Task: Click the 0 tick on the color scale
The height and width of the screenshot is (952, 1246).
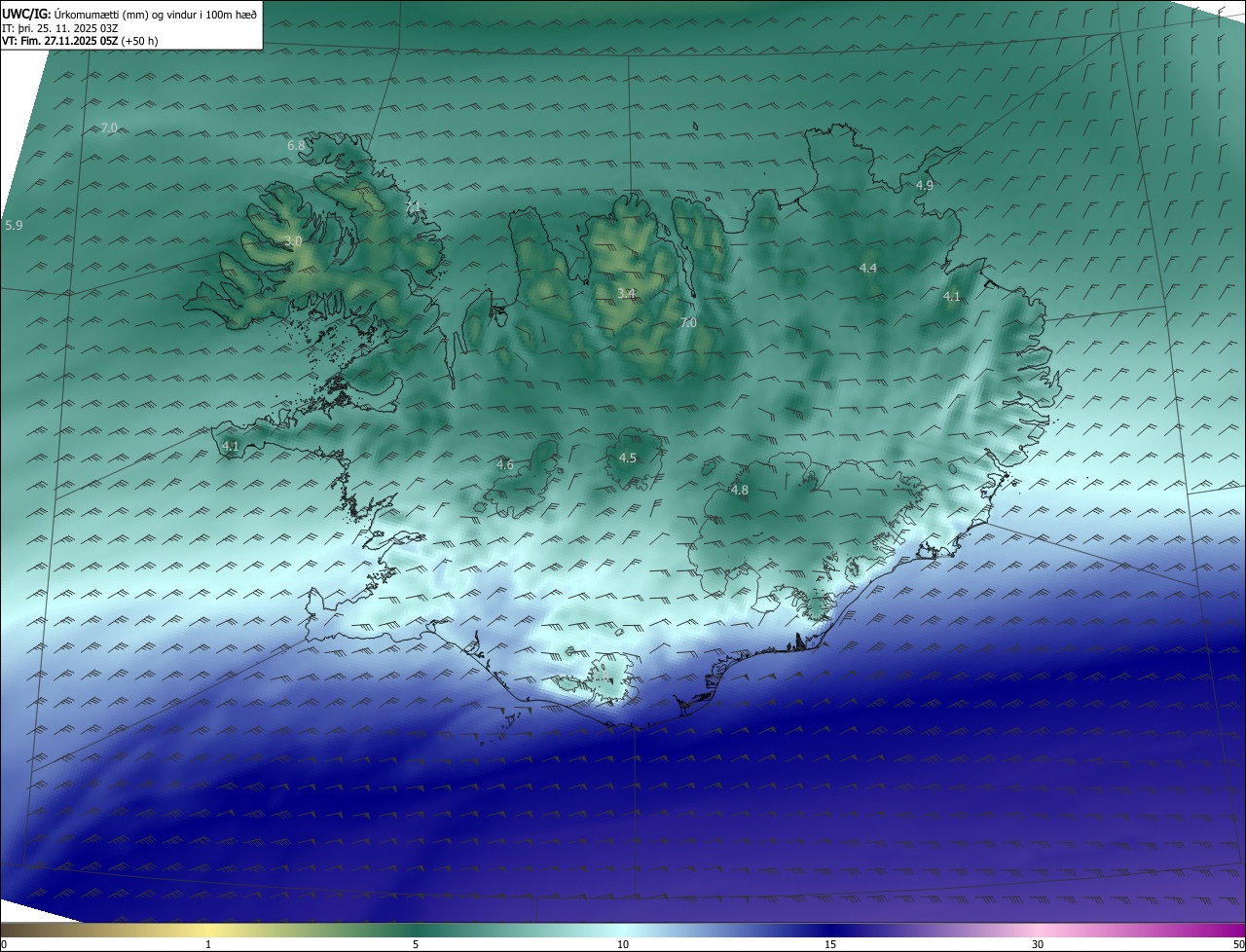Action: (x=4, y=944)
